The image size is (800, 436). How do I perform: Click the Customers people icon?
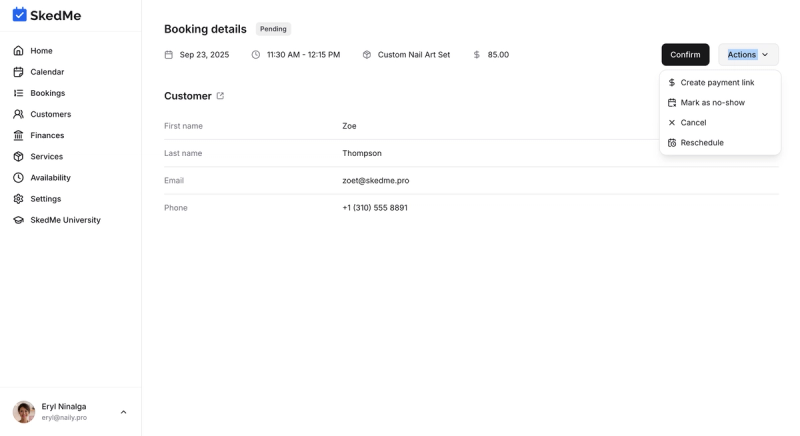click(18, 114)
